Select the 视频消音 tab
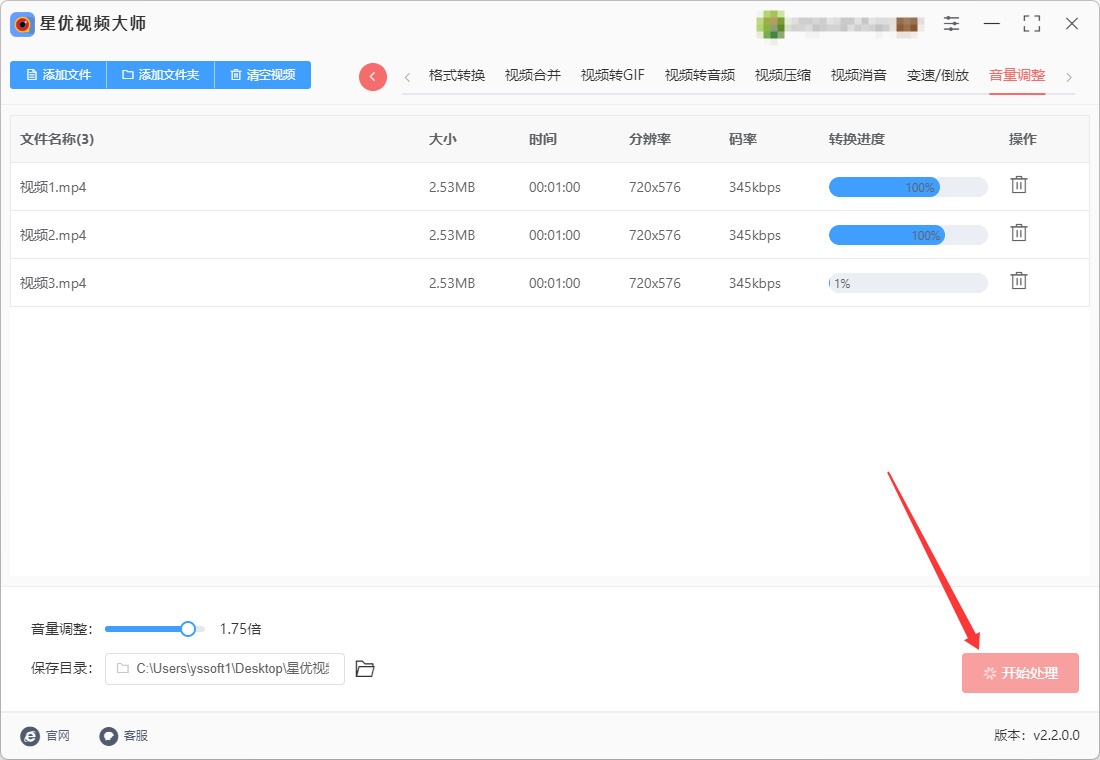Viewport: 1100px width, 760px height. coord(858,75)
